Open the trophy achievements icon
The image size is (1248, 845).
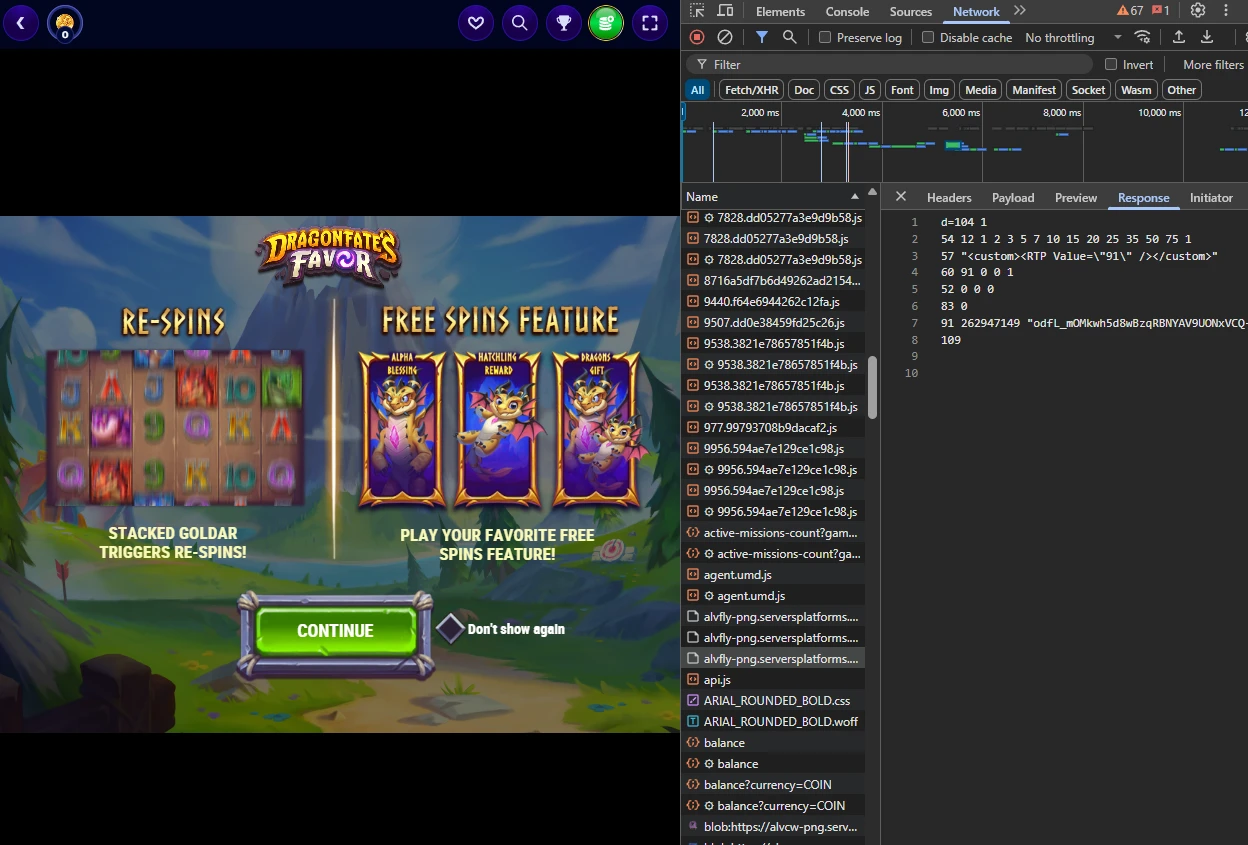[x=564, y=22]
